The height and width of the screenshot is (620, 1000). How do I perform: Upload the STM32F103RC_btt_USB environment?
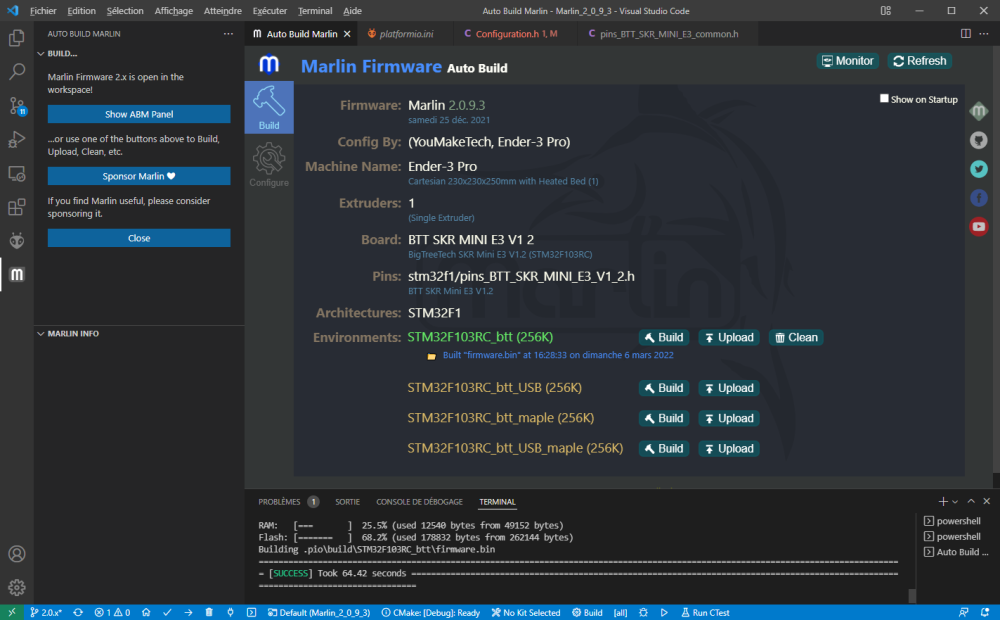pos(729,388)
